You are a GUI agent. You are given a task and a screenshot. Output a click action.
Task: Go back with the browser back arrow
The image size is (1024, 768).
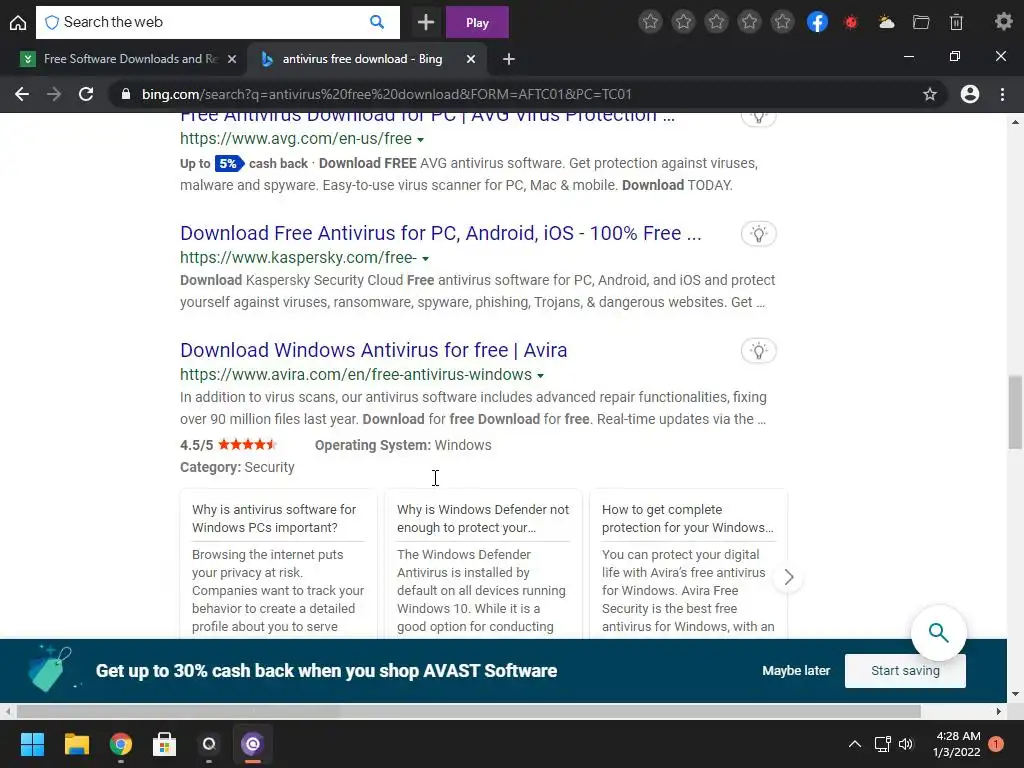coord(22,94)
